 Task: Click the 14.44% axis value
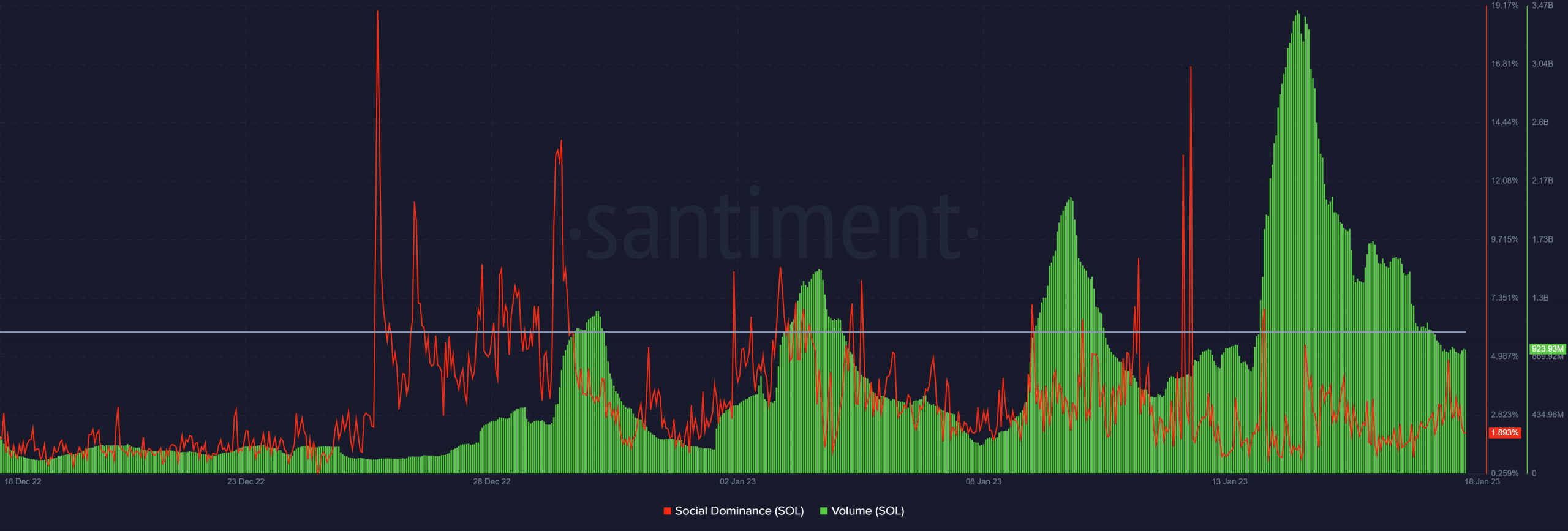tap(1505, 122)
